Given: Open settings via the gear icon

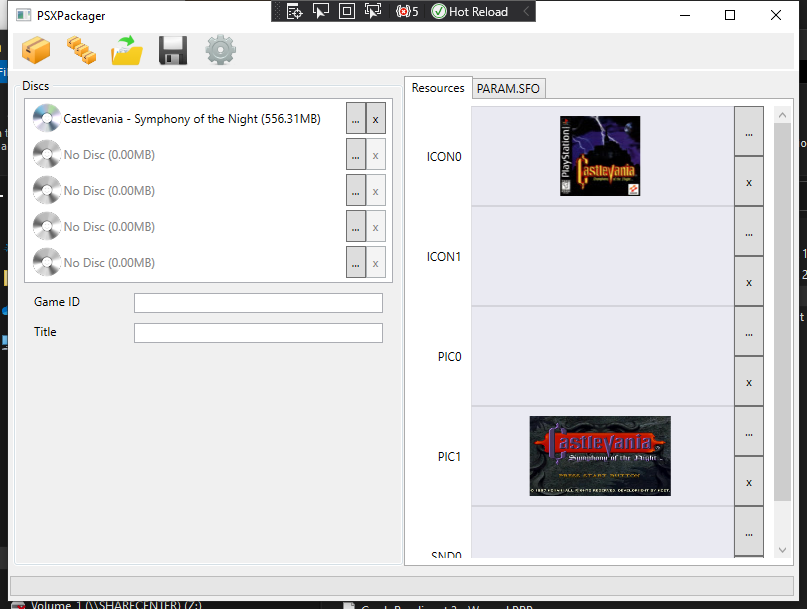Looking at the screenshot, I should point(220,50).
